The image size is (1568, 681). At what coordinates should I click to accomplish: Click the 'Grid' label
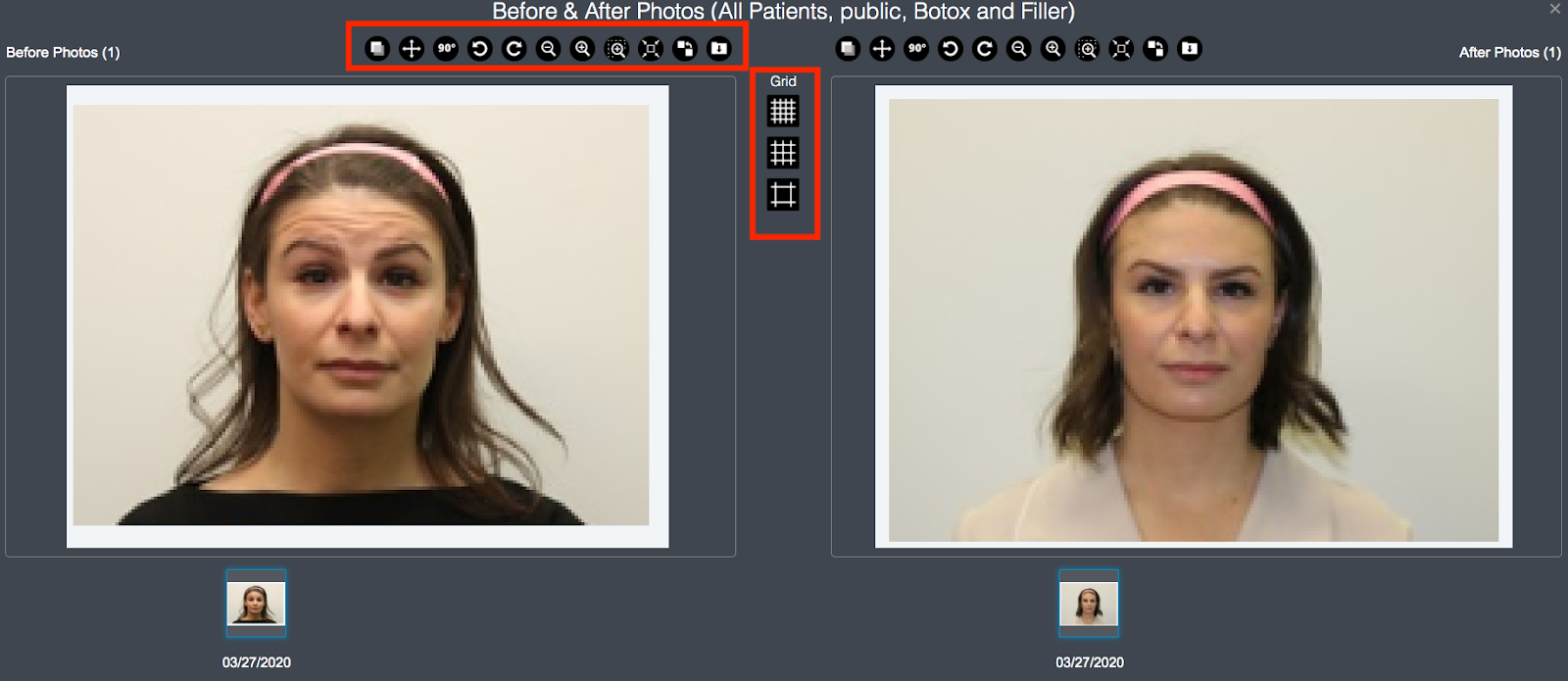point(783,81)
